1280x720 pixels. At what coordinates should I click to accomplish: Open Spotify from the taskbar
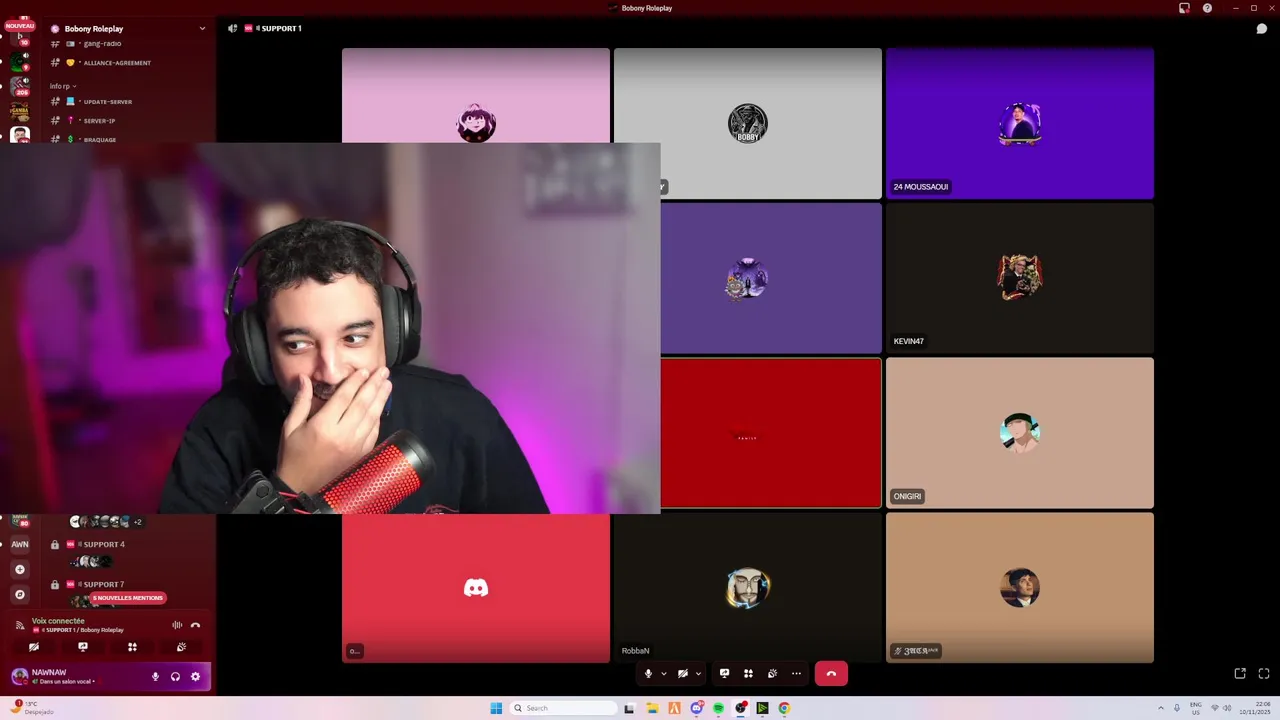point(718,708)
